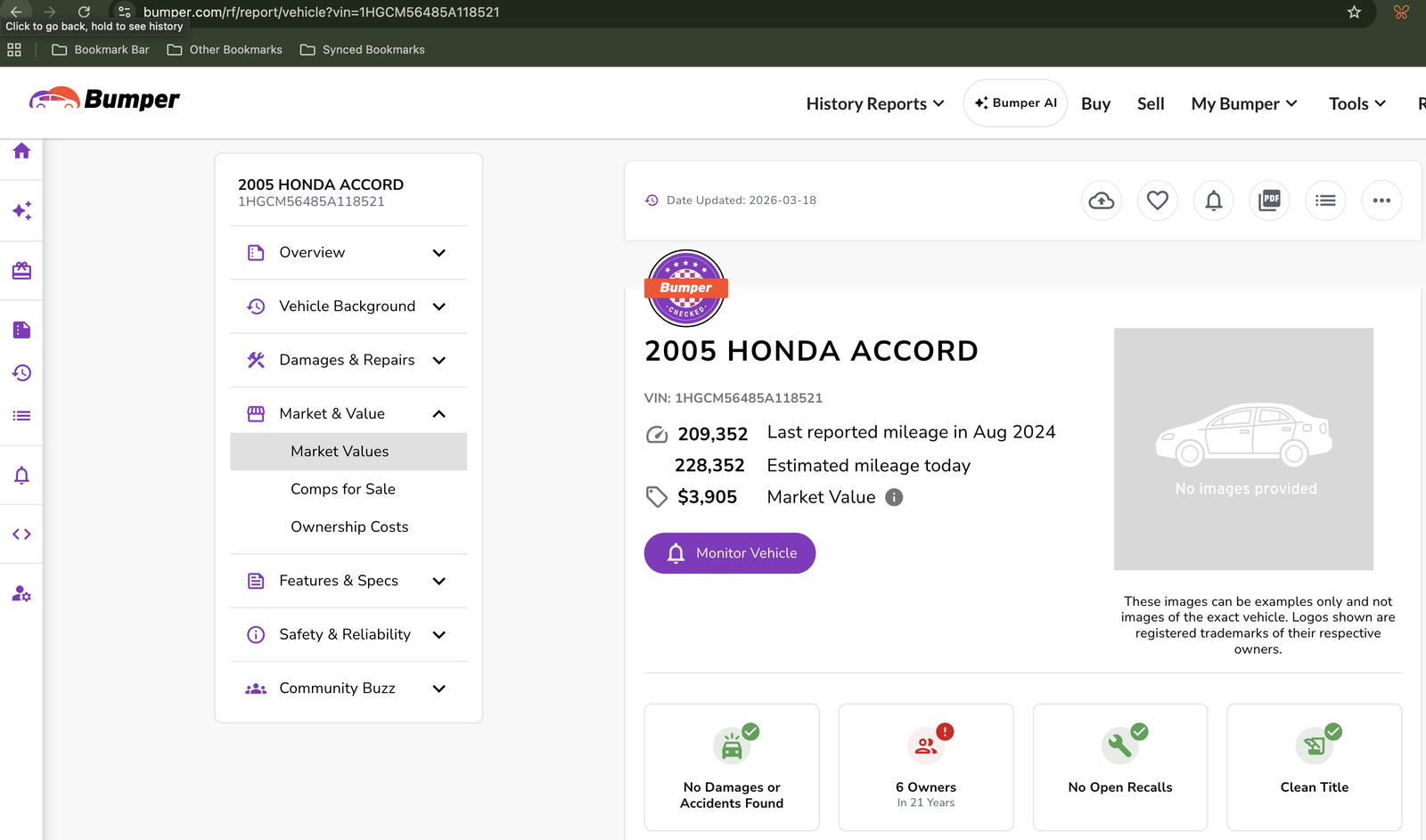Image resolution: width=1426 pixels, height=840 pixels.
Task: Click the 6 Owners summary card
Action: [925, 767]
